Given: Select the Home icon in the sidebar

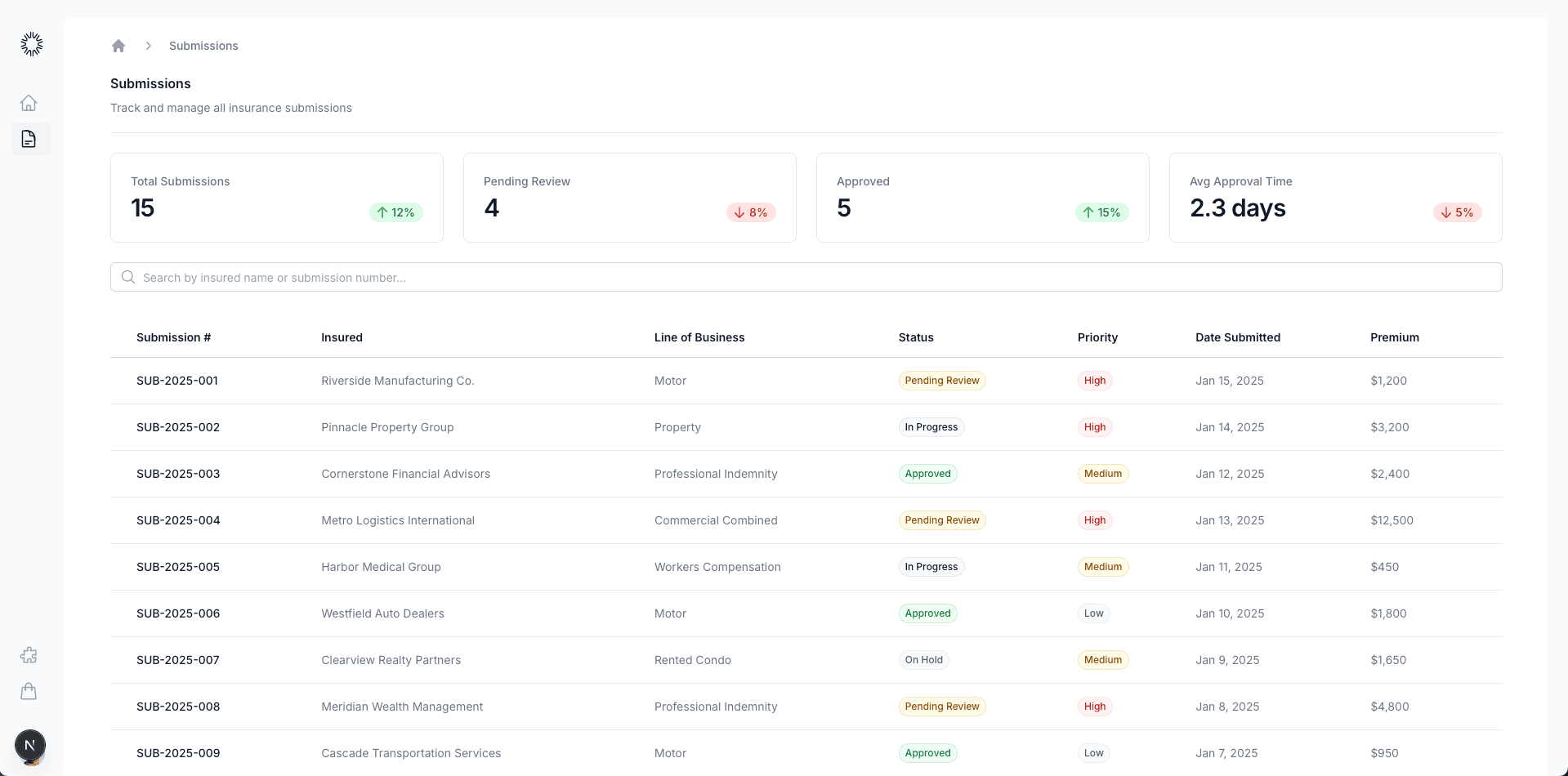Looking at the screenshot, I should click(29, 102).
